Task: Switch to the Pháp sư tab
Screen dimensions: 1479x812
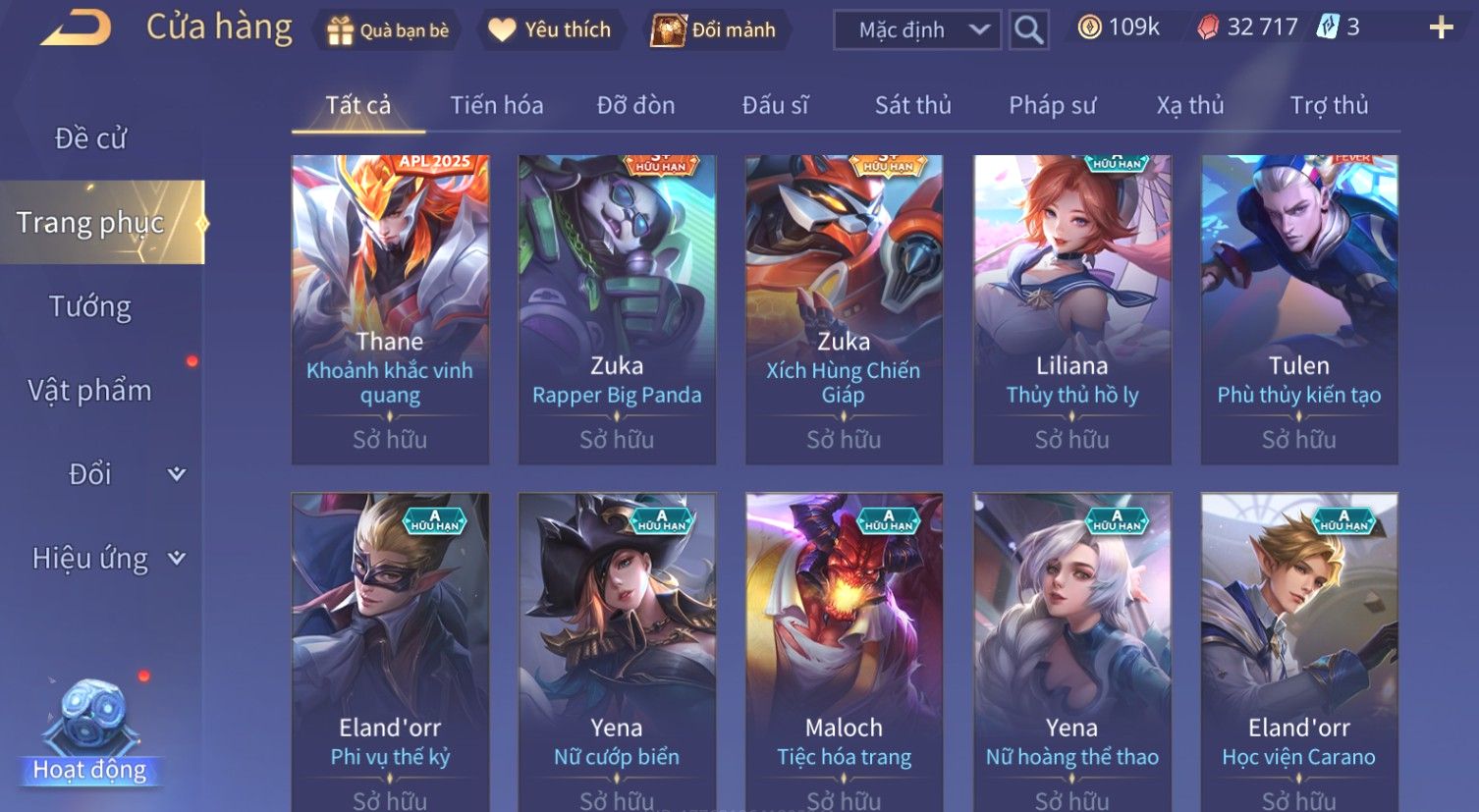Action: (1052, 105)
